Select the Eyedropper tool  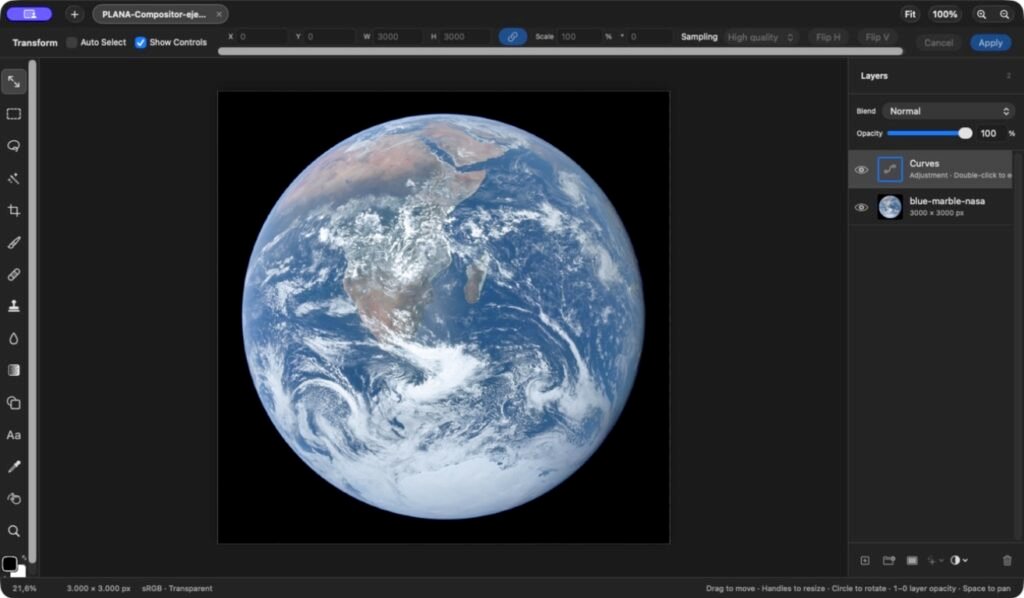point(14,467)
